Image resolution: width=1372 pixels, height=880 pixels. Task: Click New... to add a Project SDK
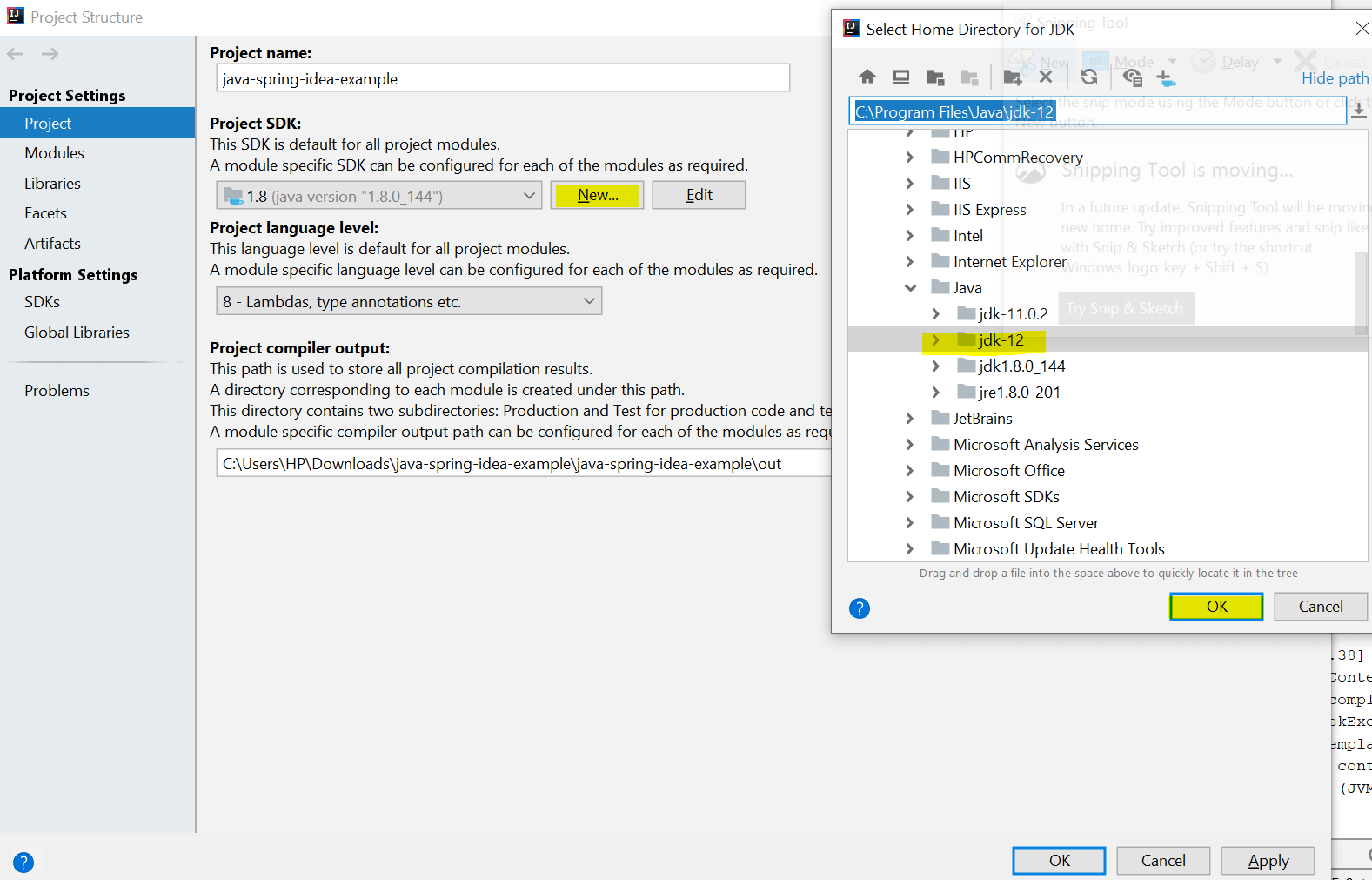pos(598,195)
